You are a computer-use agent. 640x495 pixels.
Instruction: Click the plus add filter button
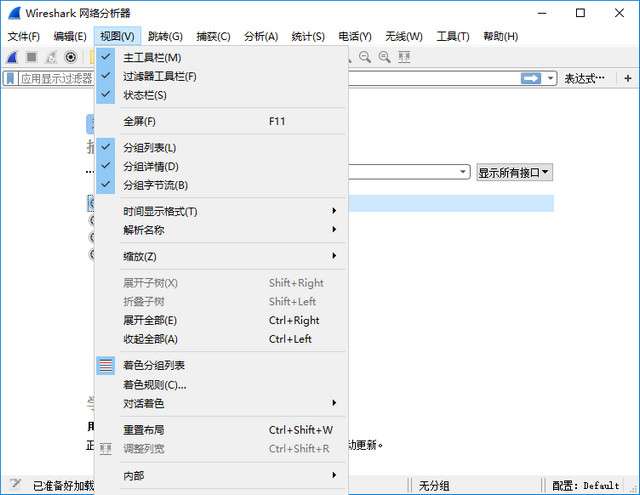[628, 78]
